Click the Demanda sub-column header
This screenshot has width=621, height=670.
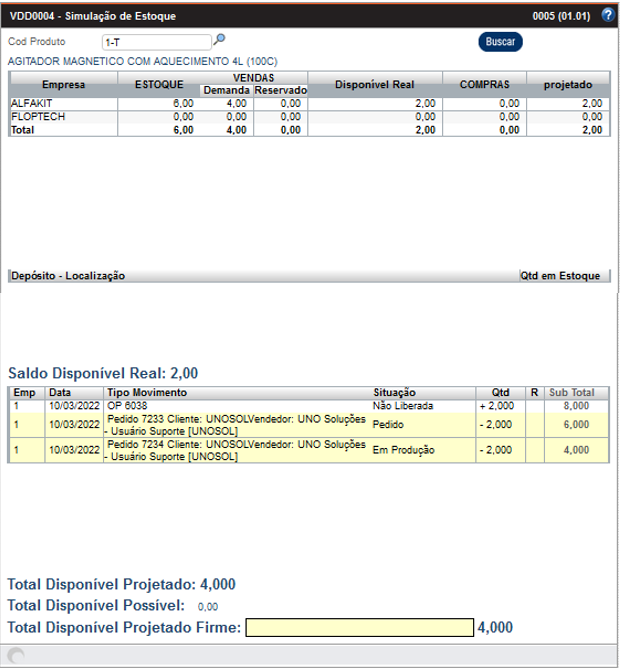click(x=223, y=91)
